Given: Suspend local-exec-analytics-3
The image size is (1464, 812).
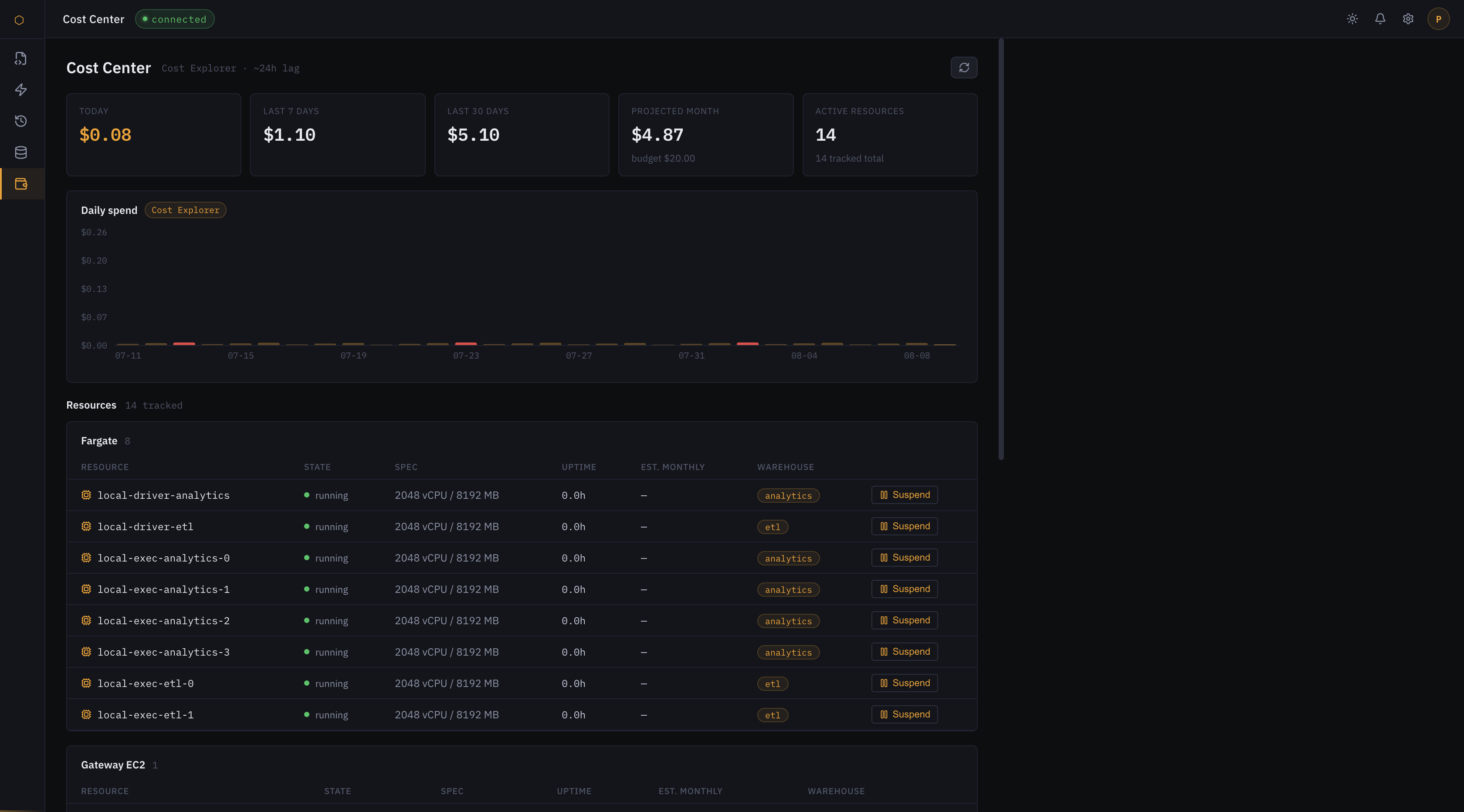Looking at the screenshot, I should point(904,651).
